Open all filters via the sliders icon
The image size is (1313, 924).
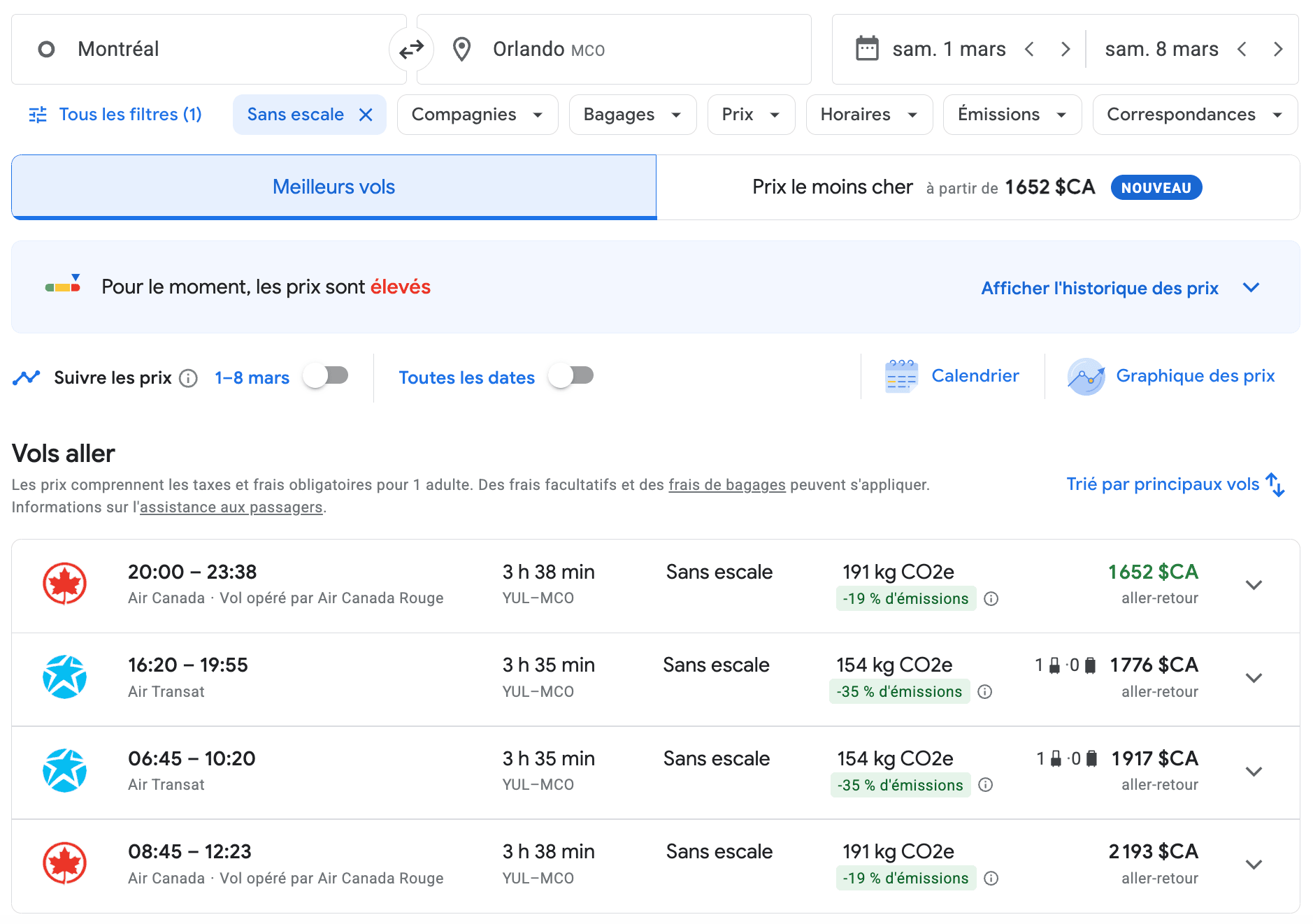coord(38,115)
